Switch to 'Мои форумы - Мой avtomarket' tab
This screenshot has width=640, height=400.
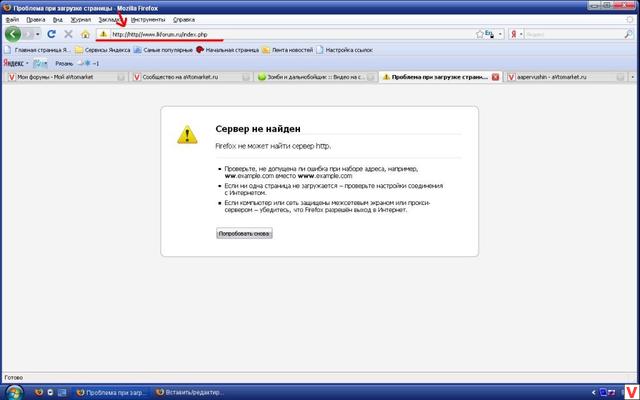click(65, 77)
